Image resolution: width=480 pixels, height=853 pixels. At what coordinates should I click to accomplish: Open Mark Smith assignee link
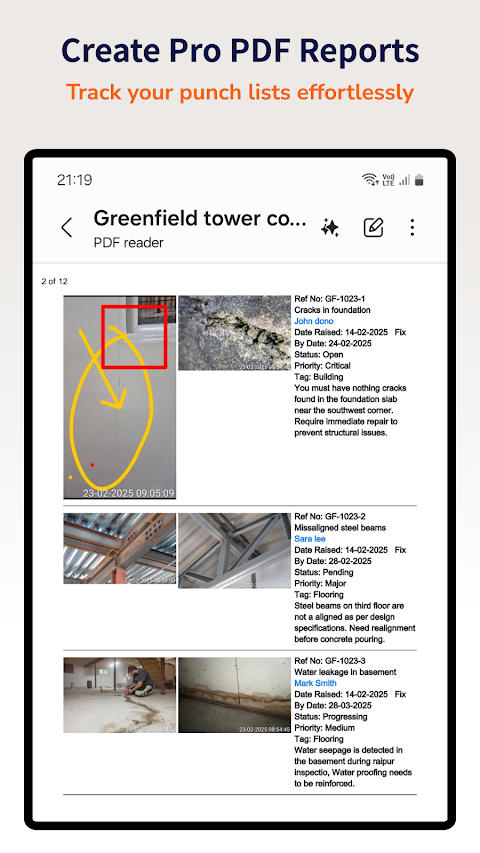[x=316, y=683]
